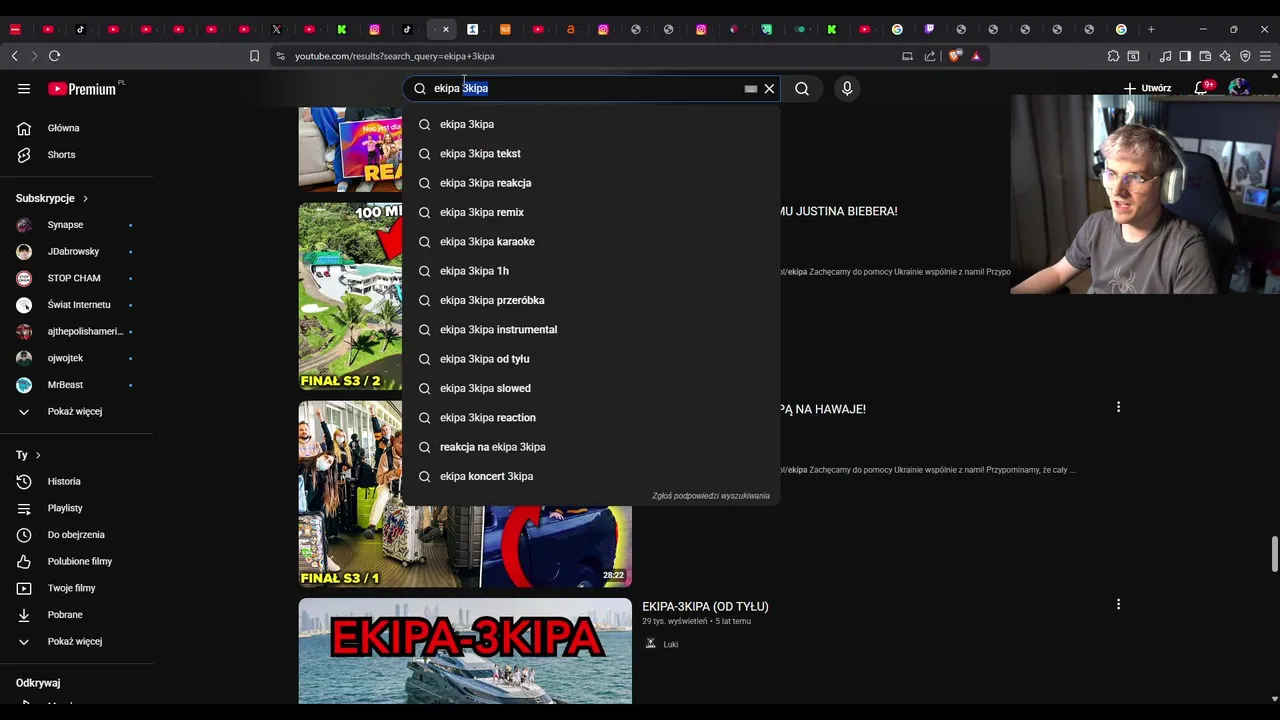Click Zgłoś podpowiedzi wyszukiwania link

tap(711, 496)
